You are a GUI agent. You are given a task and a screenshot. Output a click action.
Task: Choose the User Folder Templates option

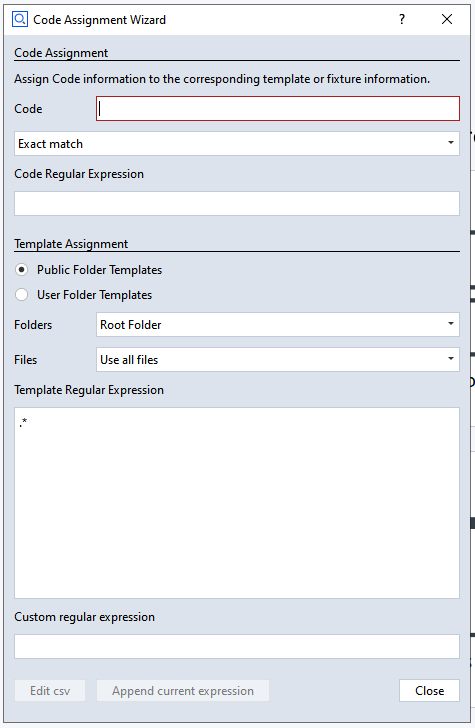coord(21,295)
